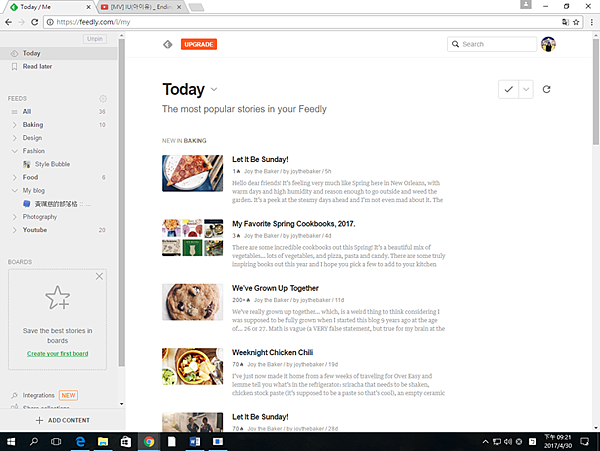Open the chicken chili thumbnail

pos(192,366)
